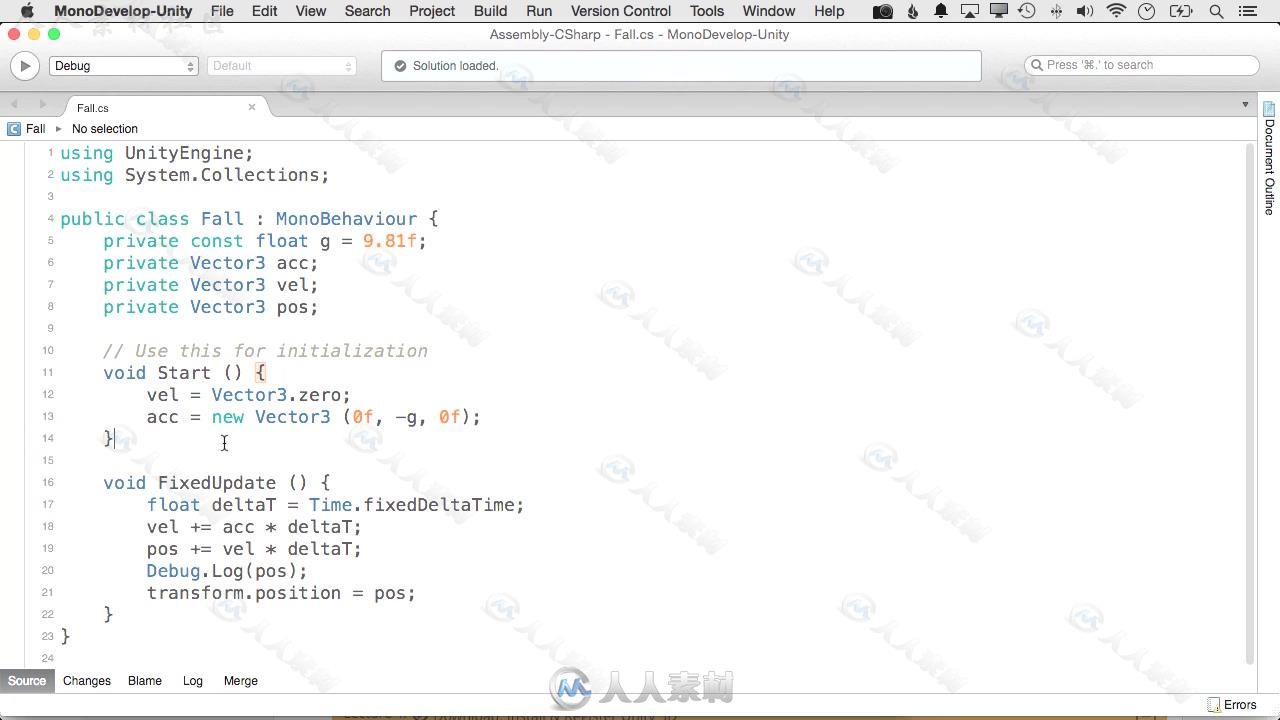Open the Time Machine menu bar icon
Viewport: 1280px width, 720px height.
(1027, 12)
